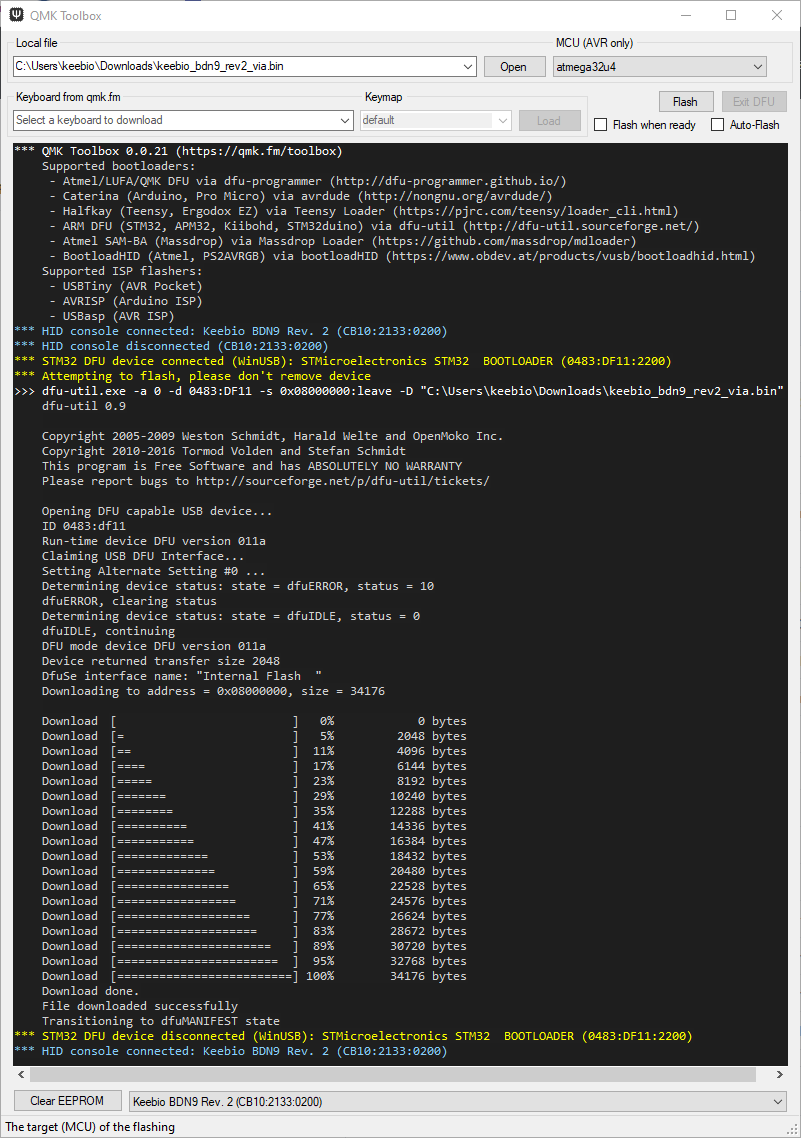Expand the 'Select a keyboard to download' dropdown
This screenshot has height=1138, width=801.
tap(344, 120)
